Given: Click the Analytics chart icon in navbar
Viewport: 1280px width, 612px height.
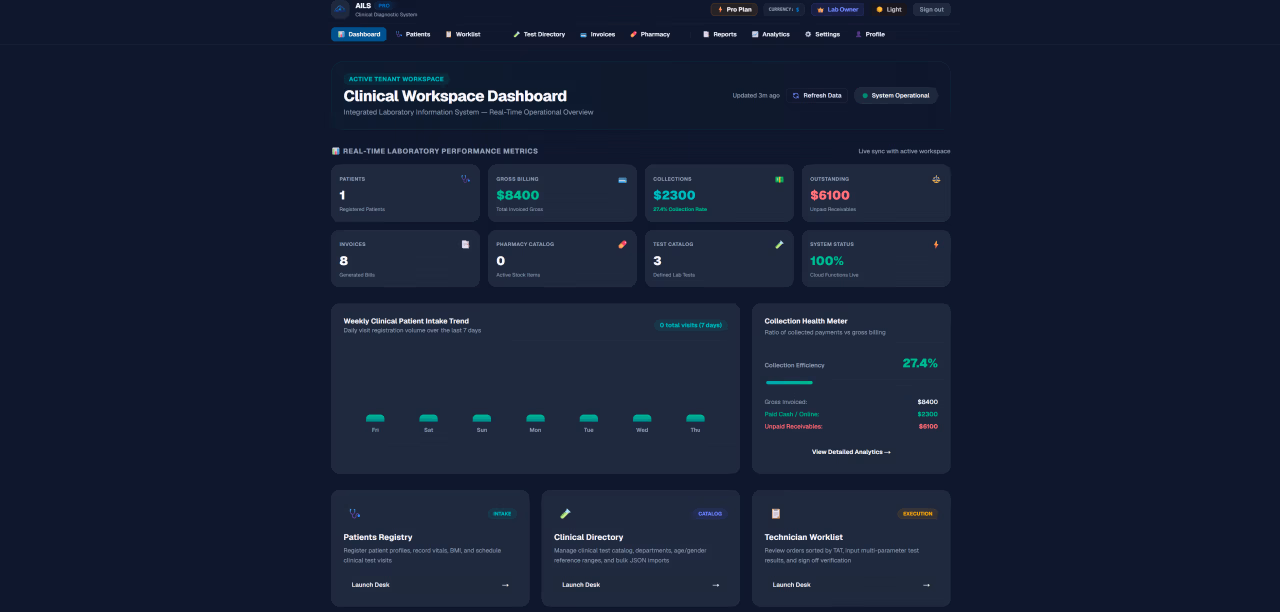Looking at the screenshot, I should point(755,34).
